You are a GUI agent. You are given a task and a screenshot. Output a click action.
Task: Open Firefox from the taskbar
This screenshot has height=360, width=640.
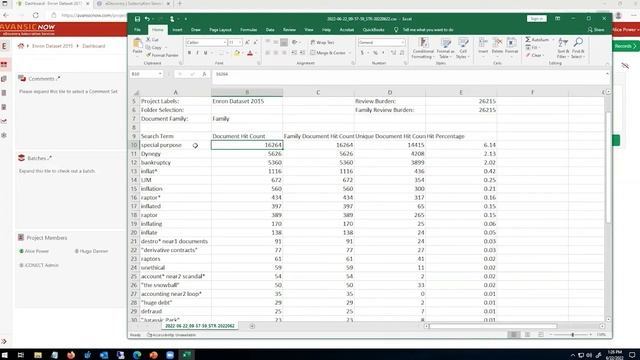(71, 355)
